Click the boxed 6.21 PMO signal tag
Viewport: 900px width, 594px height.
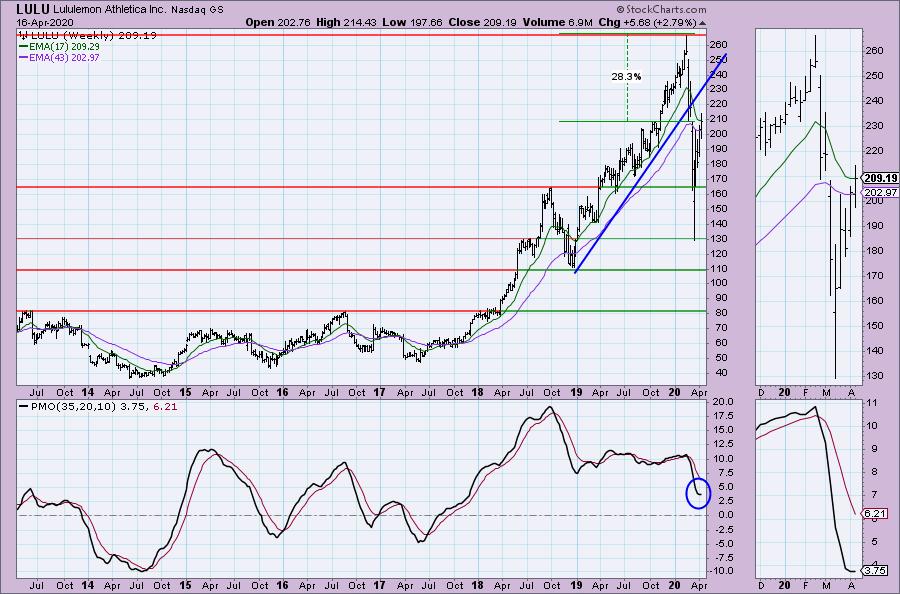pos(874,514)
